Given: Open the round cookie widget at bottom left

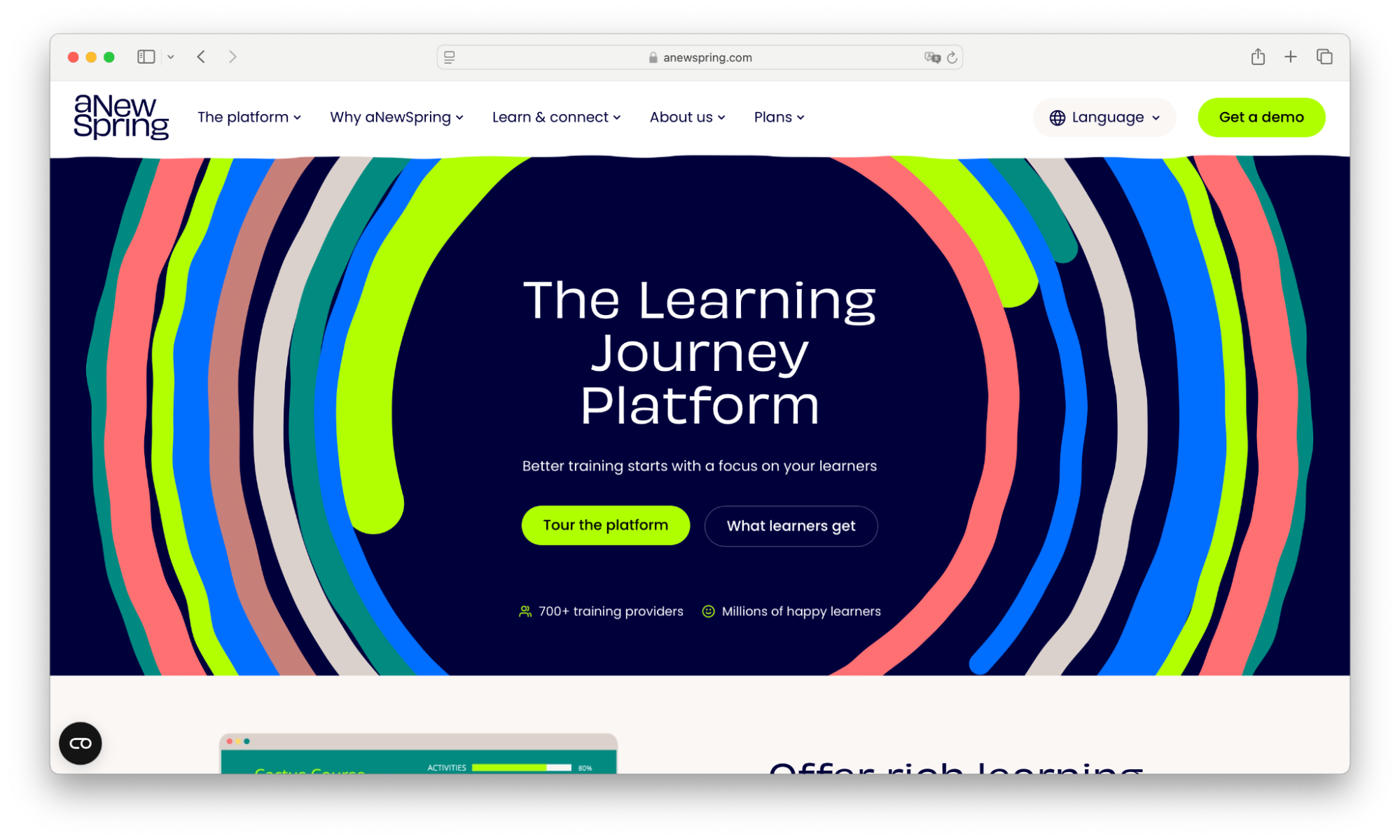Looking at the screenshot, I should (x=81, y=743).
